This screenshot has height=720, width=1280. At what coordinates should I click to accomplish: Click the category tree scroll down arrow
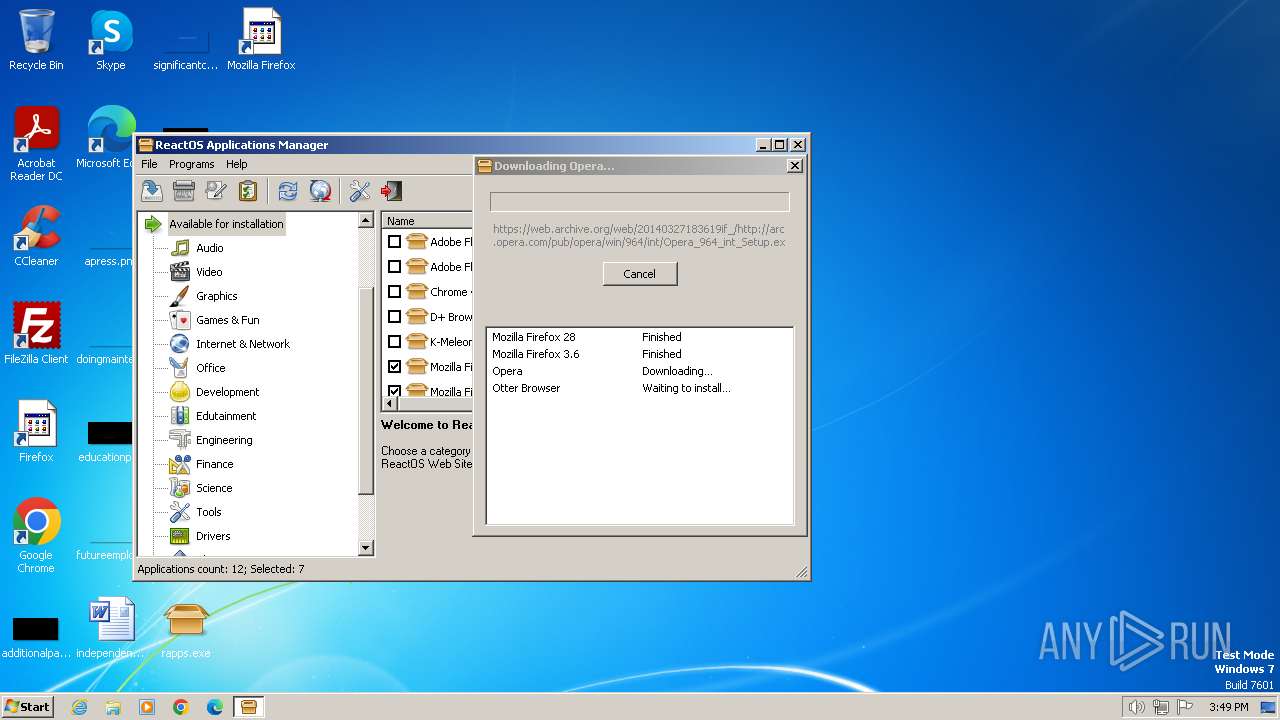click(x=365, y=548)
